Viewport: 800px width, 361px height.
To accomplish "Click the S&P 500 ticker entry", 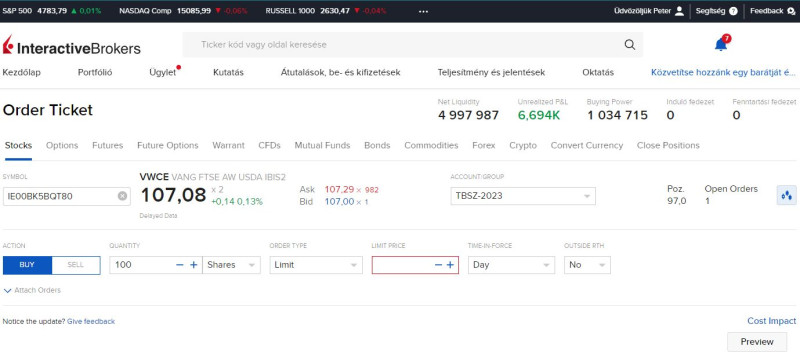I will [52, 11].
